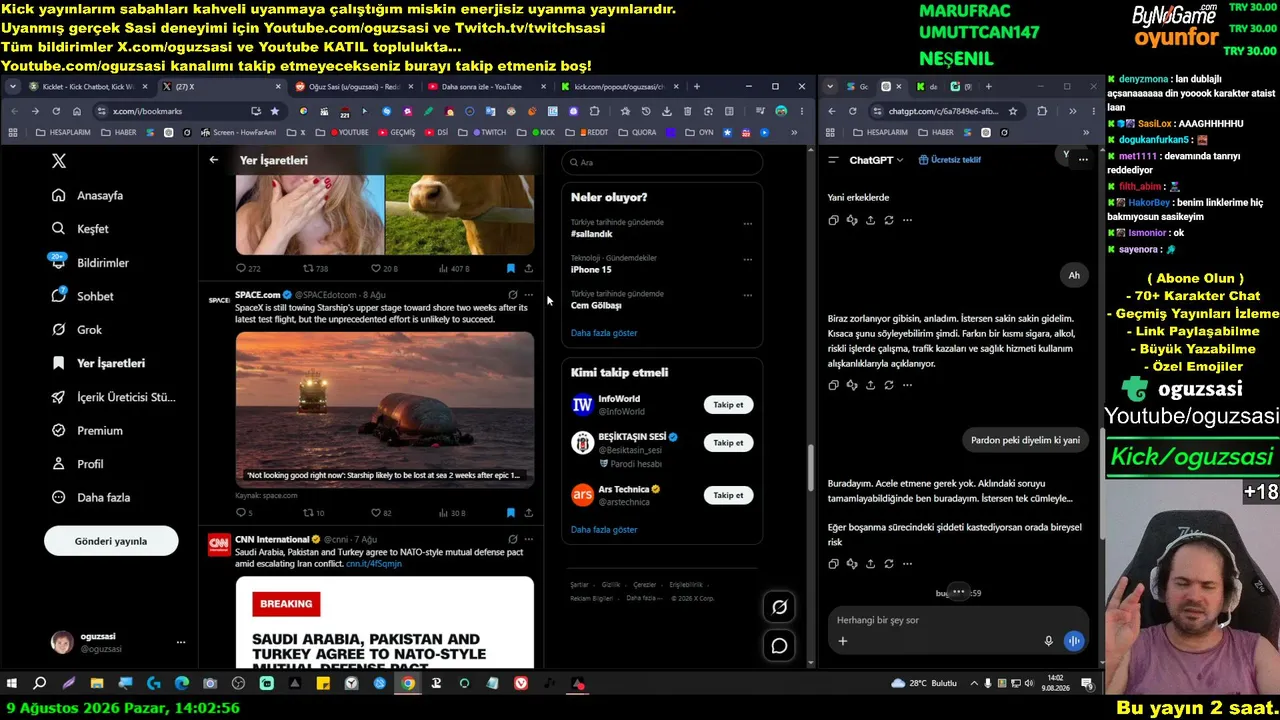Copy the 'Yani erkeklerde' ChatGPT response
Viewport: 1280px width, 720px height.
(833, 220)
